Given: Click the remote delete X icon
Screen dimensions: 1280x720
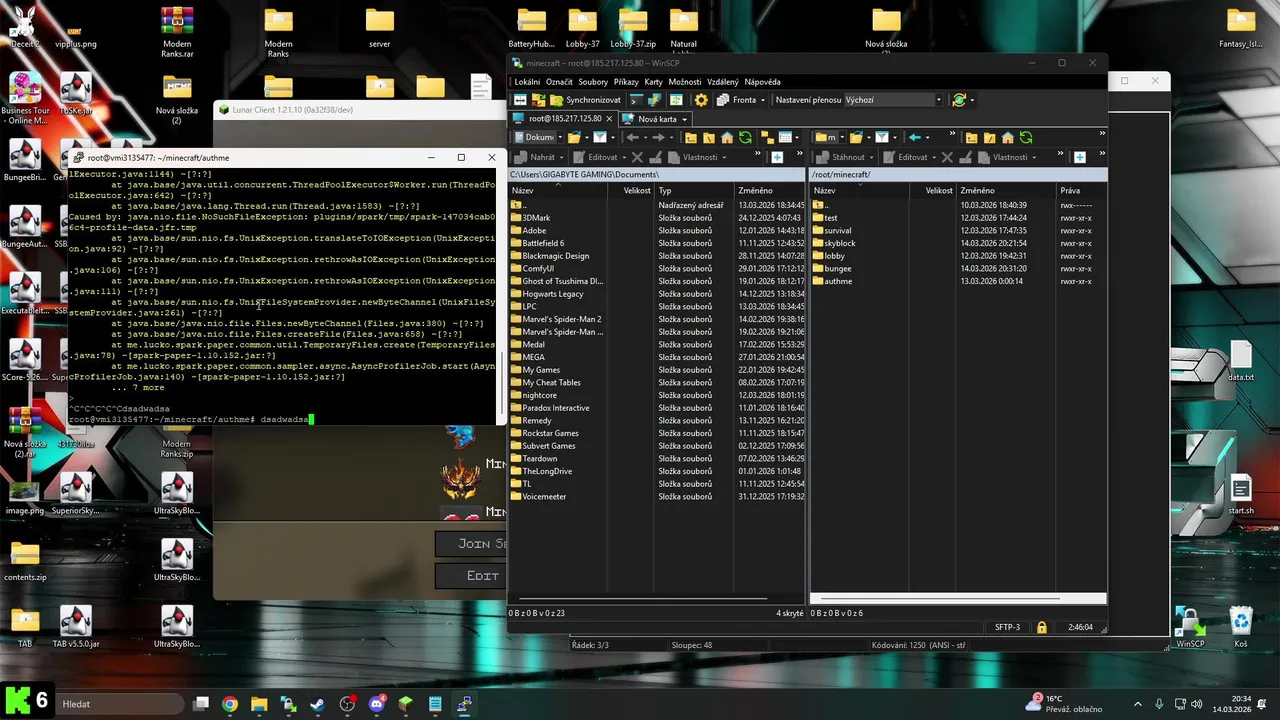Looking at the screenshot, I should click(x=947, y=157).
